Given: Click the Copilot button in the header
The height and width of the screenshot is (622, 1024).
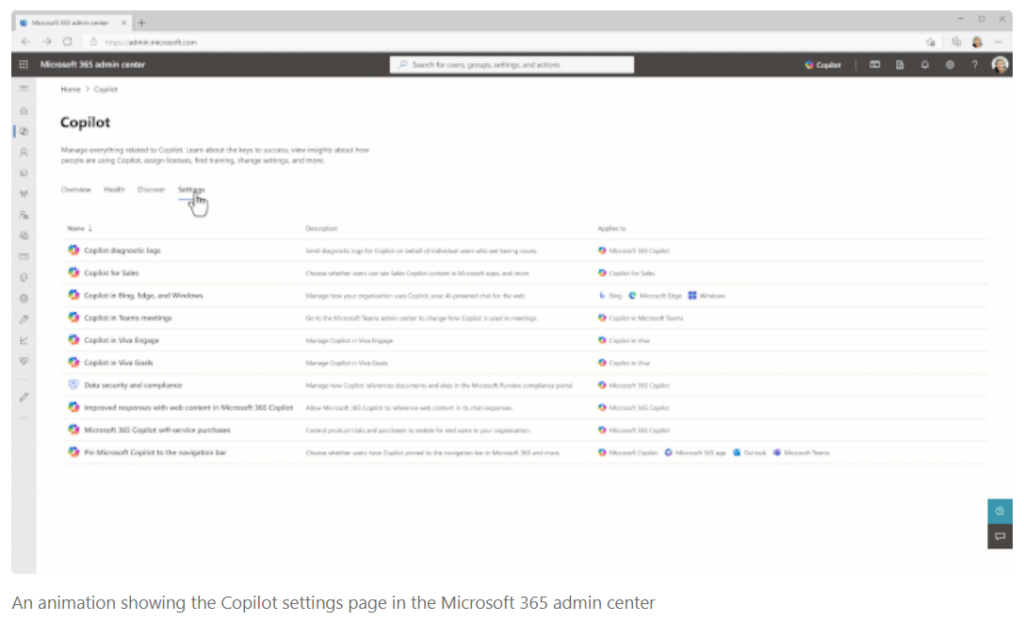Looking at the screenshot, I should pyautogui.click(x=823, y=65).
